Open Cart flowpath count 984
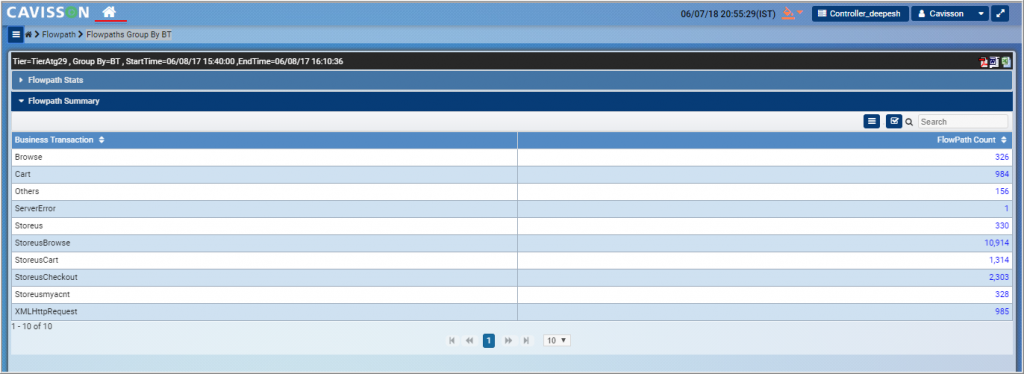This screenshot has width=1024, height=374. tap(1002, 175)
